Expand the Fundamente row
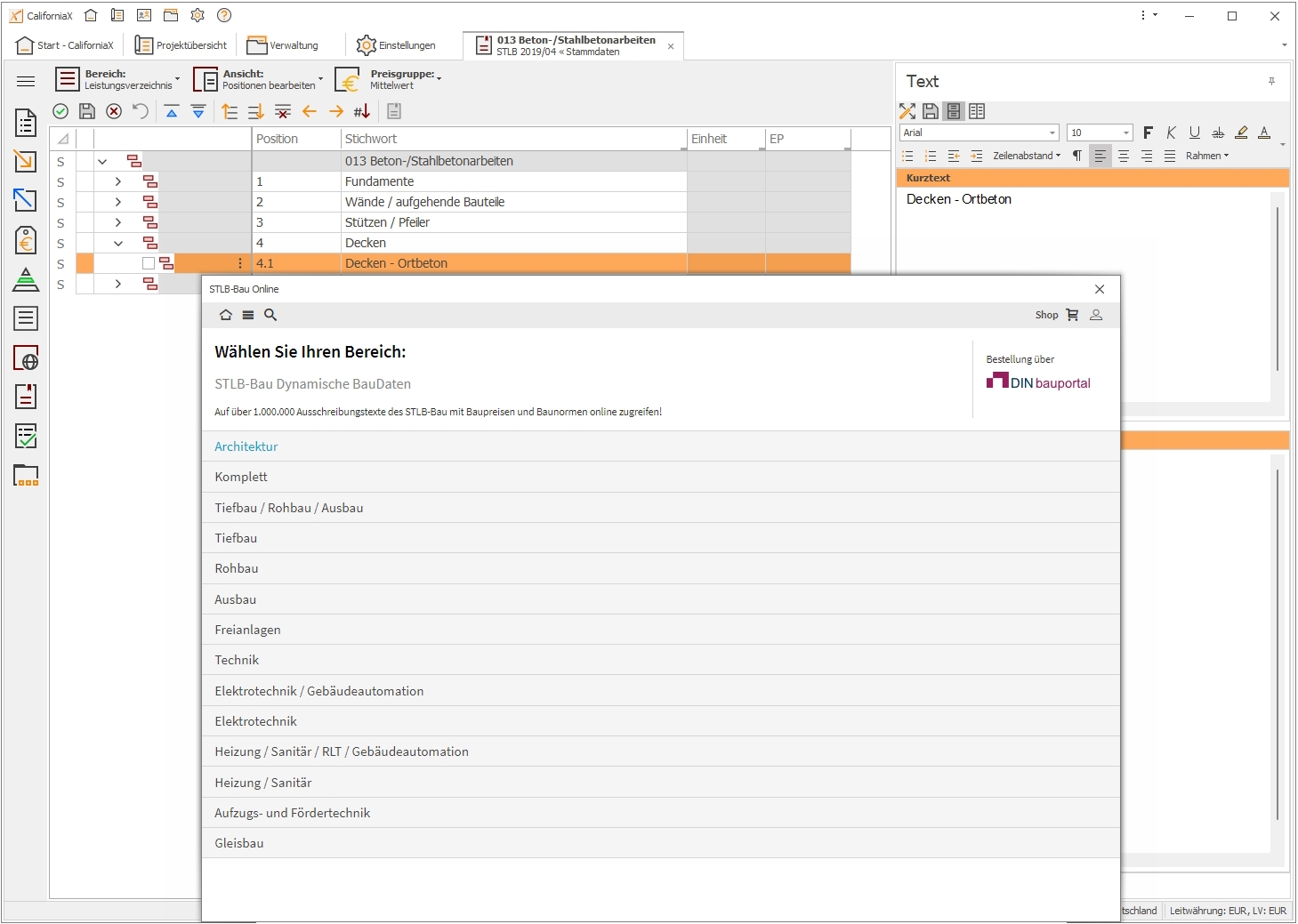 (x=118, y=181)
